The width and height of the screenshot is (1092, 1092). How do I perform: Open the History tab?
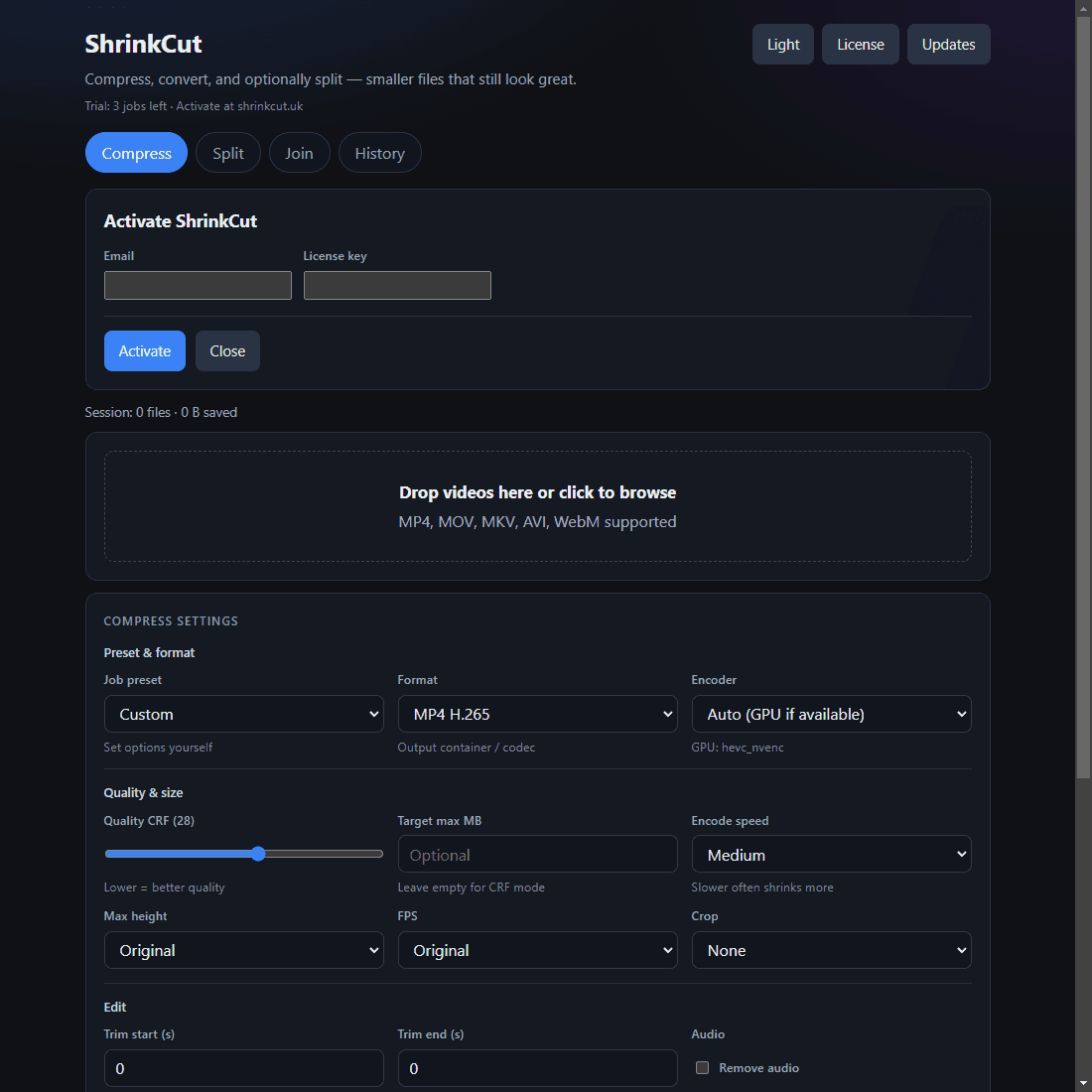[x=379, y=153]
